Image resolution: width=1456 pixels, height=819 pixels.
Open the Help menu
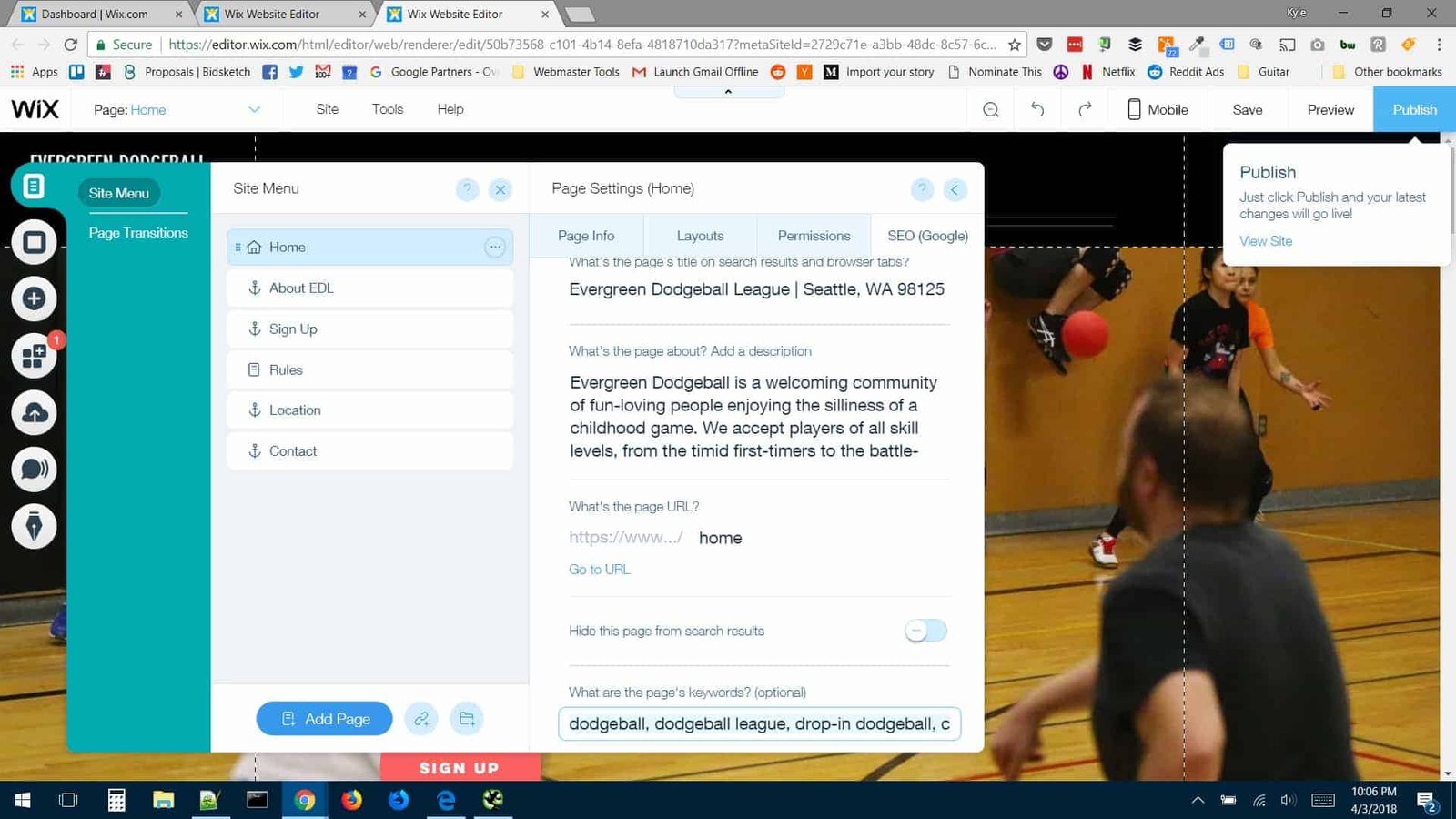click(450, 109)
